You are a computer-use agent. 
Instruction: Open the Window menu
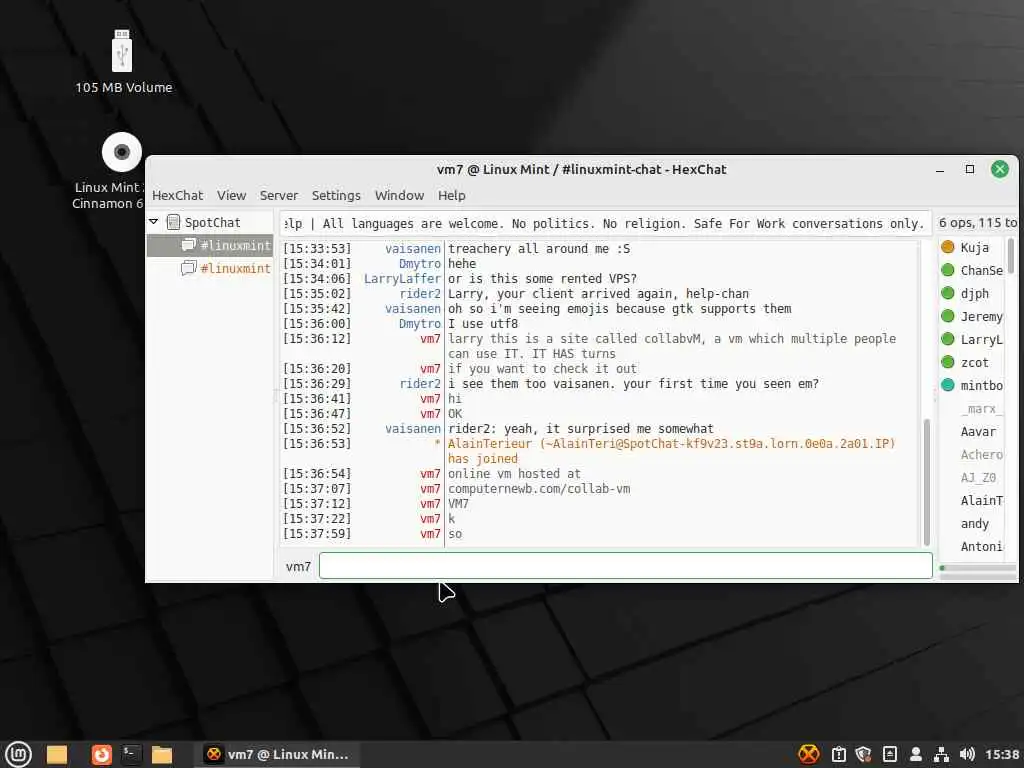(399, 195)
